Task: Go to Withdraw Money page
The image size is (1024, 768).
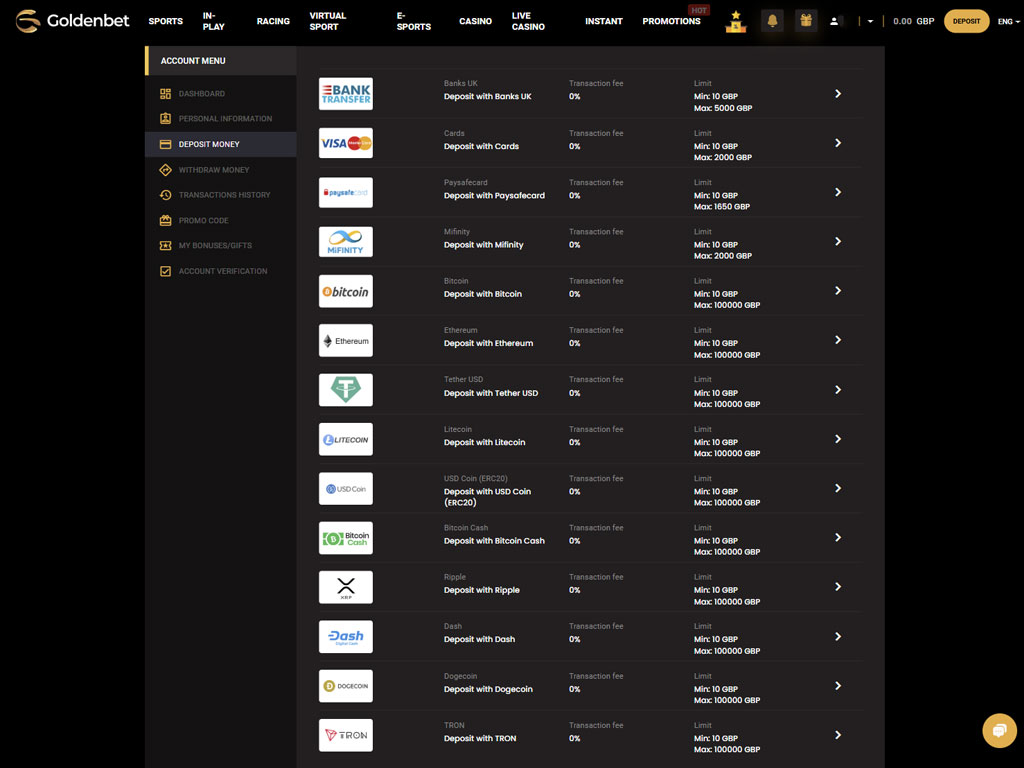Action: tap(214, 170)
